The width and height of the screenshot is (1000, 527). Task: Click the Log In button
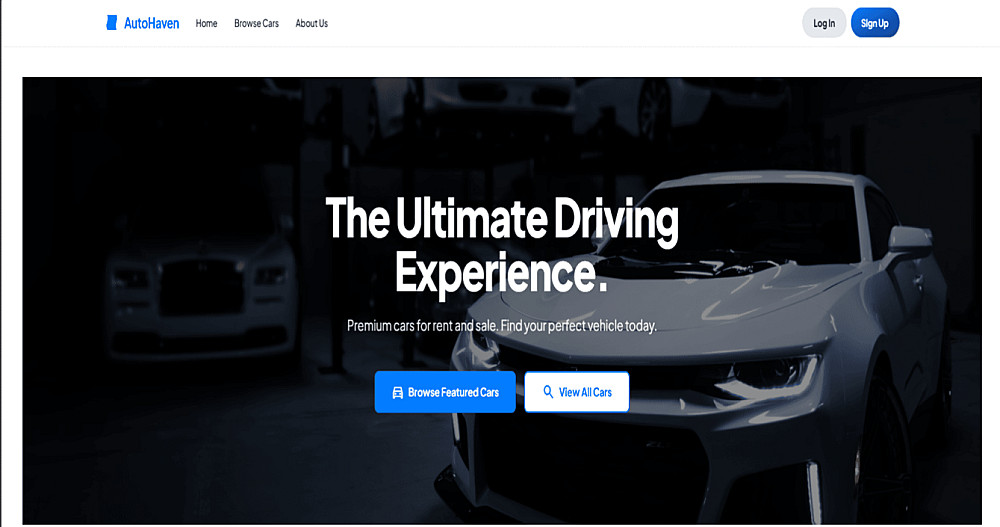point(824,23)
